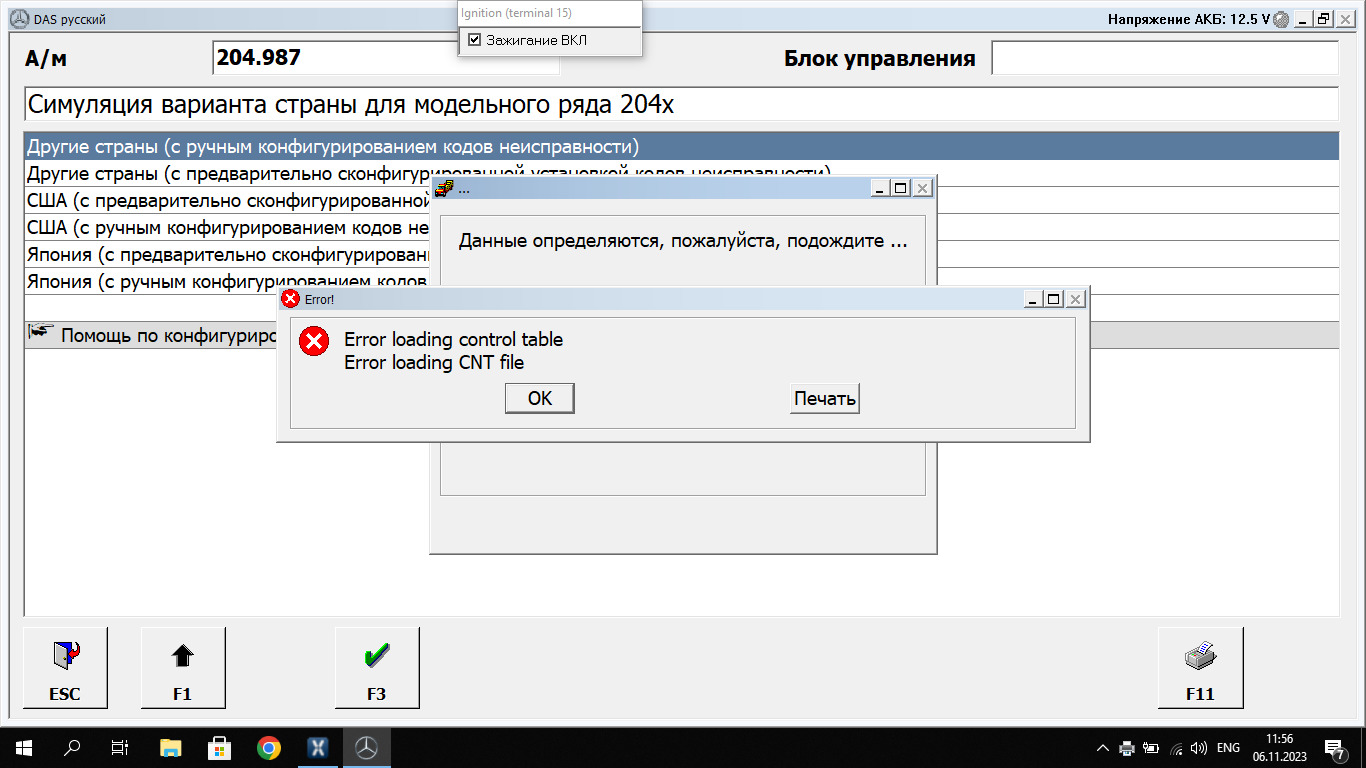The width and height of the screenshot is (1366, 768).
Task: Open Помощь по конфигурированию help row
Action: click(x=150, y=335)
